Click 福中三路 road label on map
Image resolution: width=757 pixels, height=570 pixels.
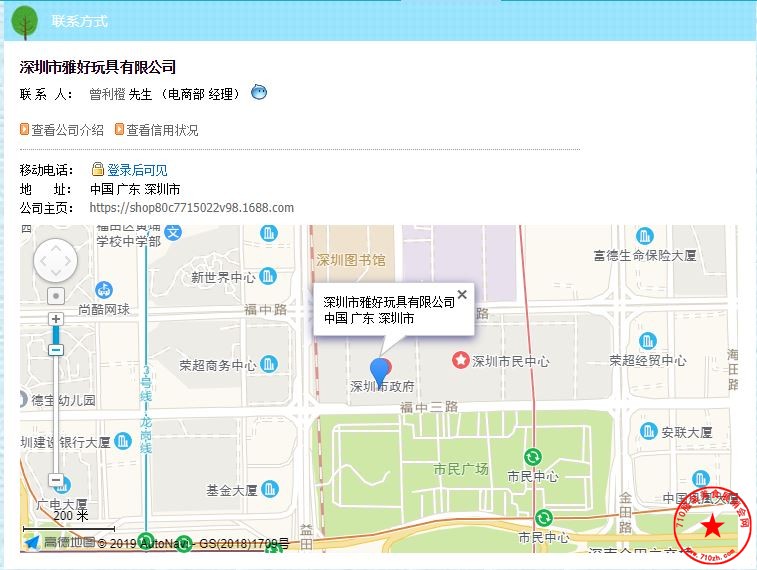tap(429, 407)
